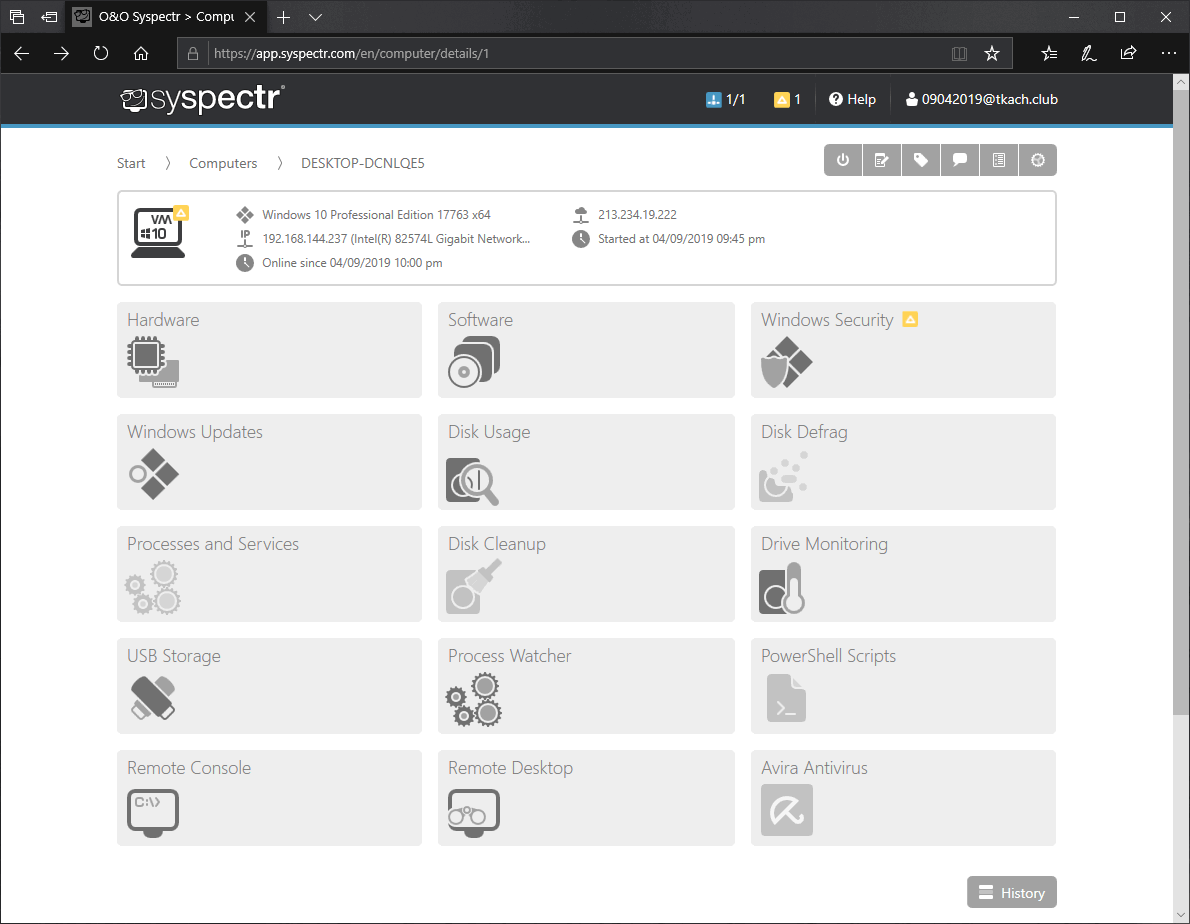Click DESKTOP-DCNLQE5 breadcrumb item
This screenshot has height=924, width=1190.
(363, 163)
